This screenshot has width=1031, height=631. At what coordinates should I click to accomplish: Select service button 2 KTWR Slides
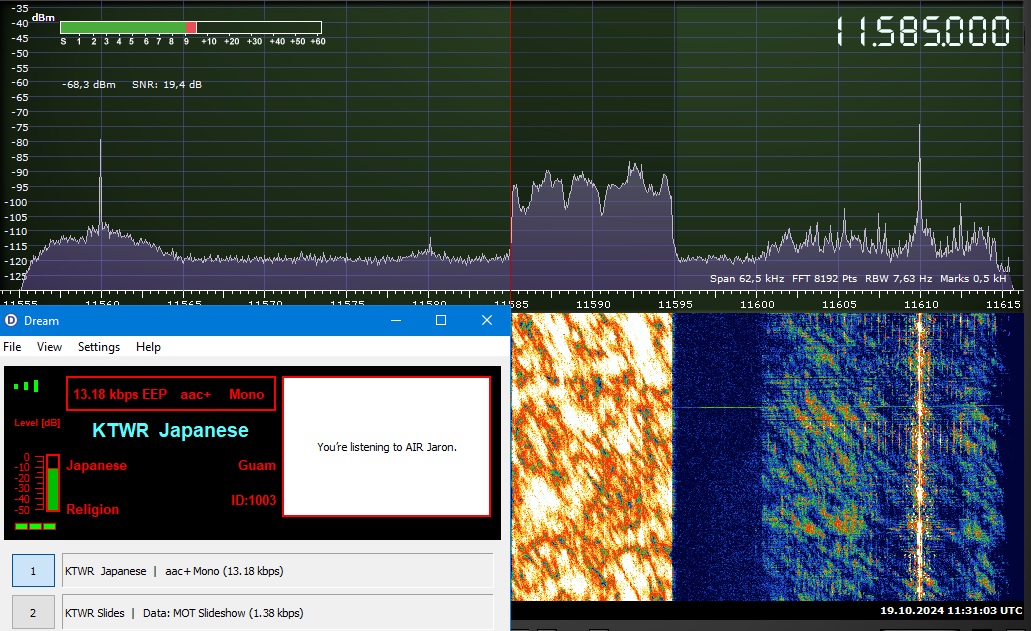33,613
